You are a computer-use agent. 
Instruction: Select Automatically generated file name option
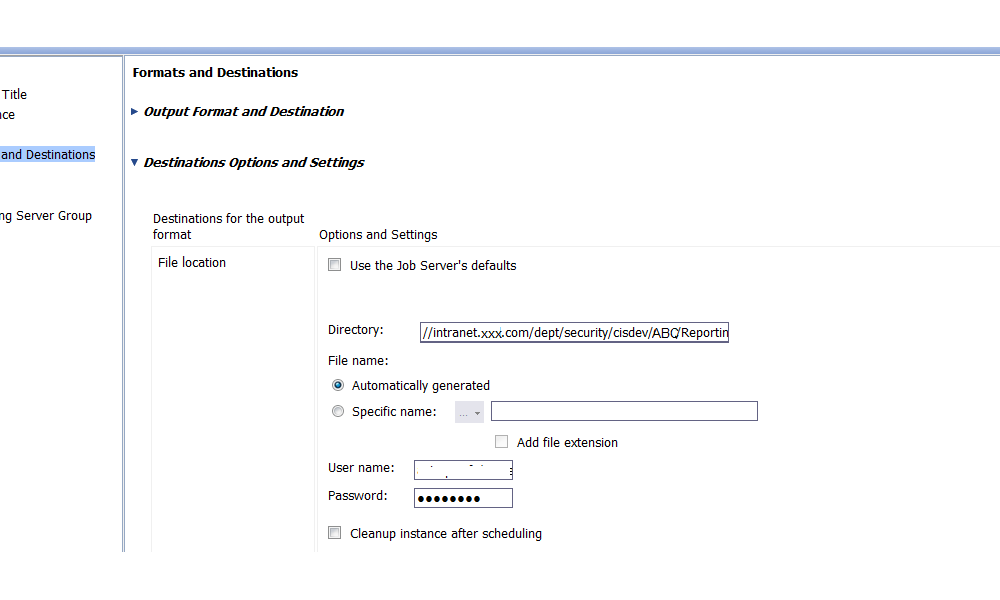[338, 385]
